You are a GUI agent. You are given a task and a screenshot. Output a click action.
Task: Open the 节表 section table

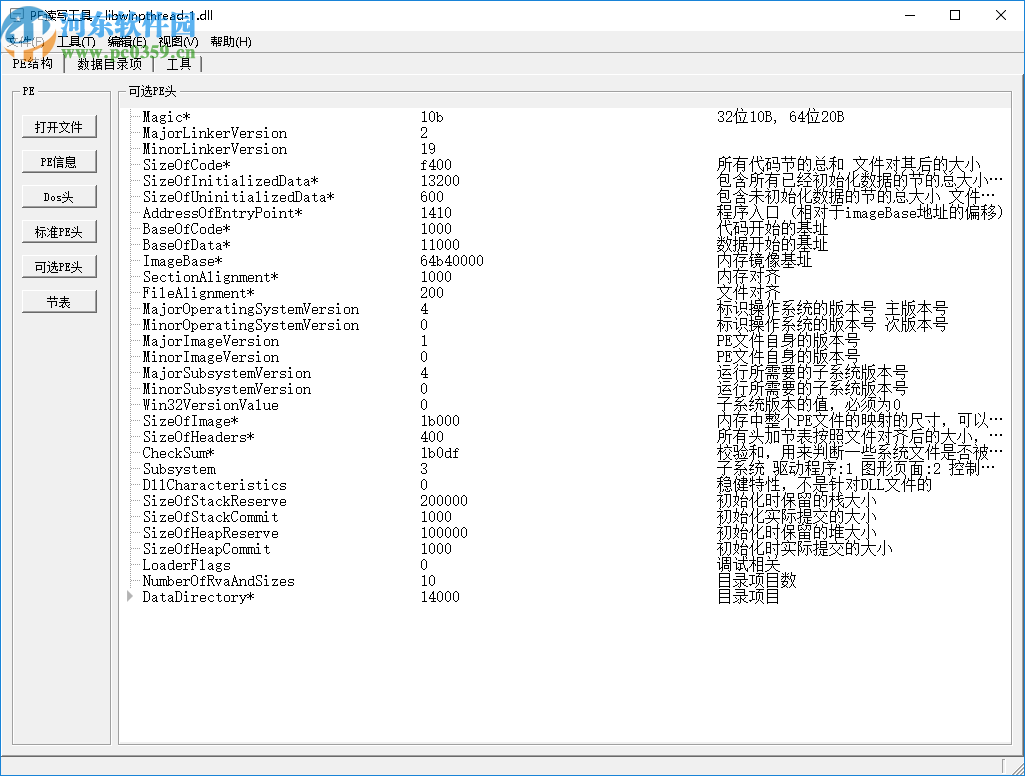click(59, 302)
